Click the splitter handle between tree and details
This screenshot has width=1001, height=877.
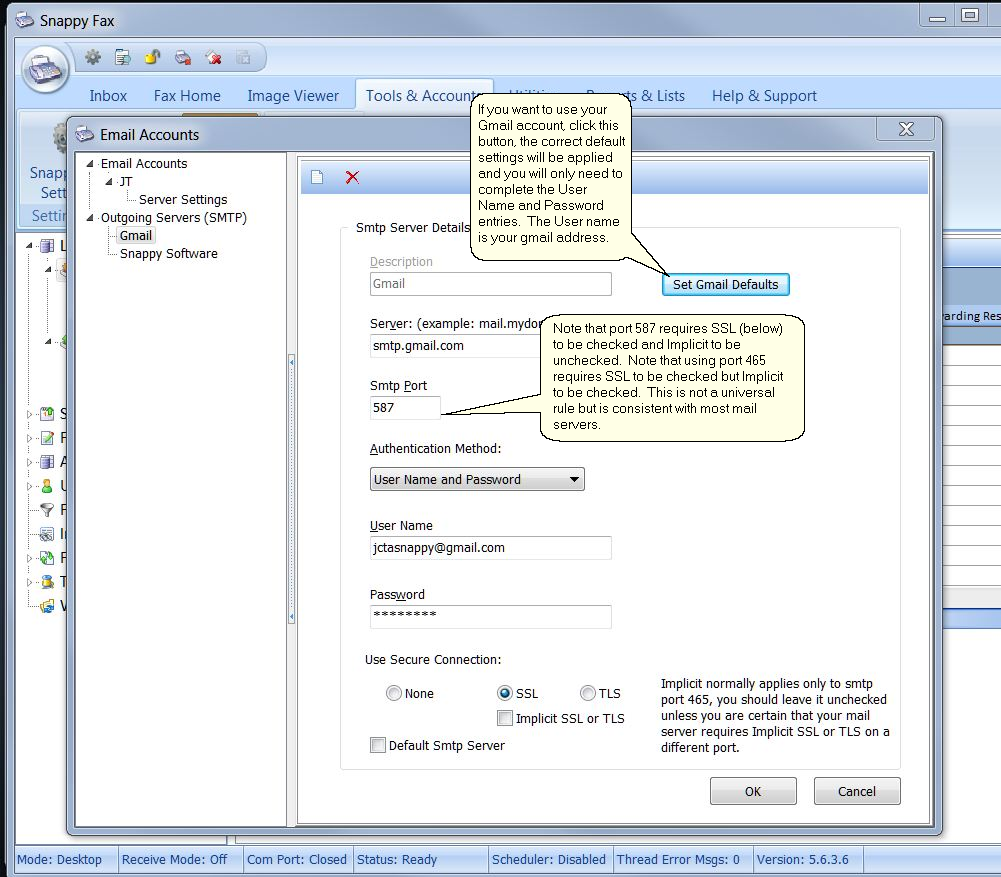coord(292,489)
